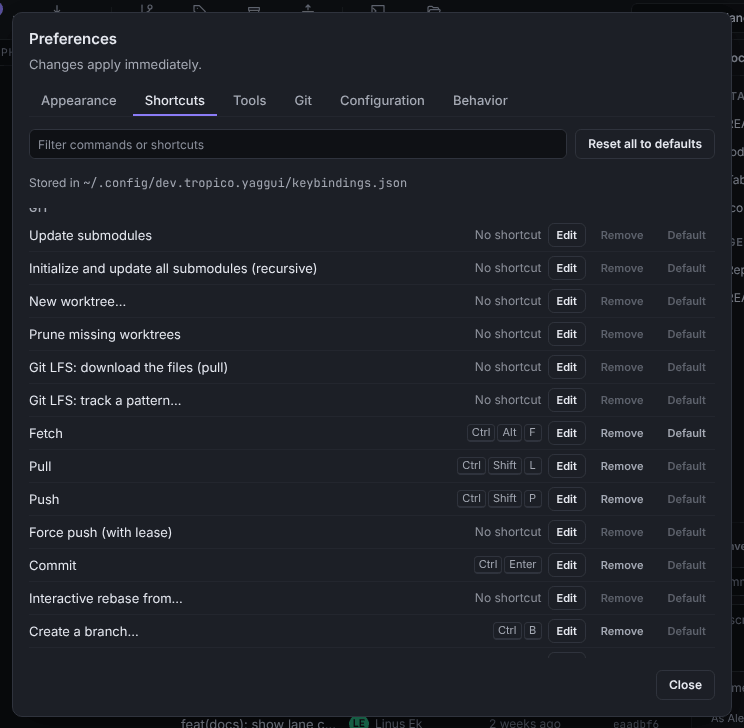Edit the Pull shortcut
The height and width of the screenshot is (728, 744).
coord(567,466)
